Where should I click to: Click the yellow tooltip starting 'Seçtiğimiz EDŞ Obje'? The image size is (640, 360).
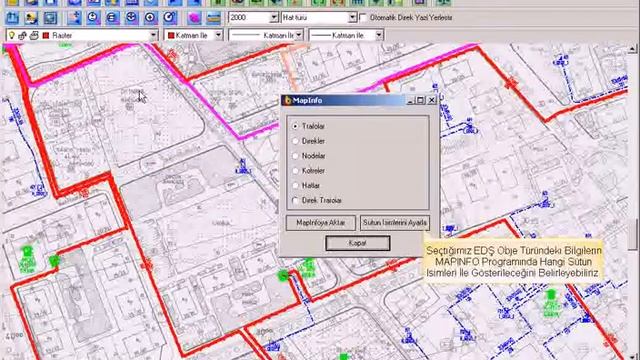pos(513,262)
